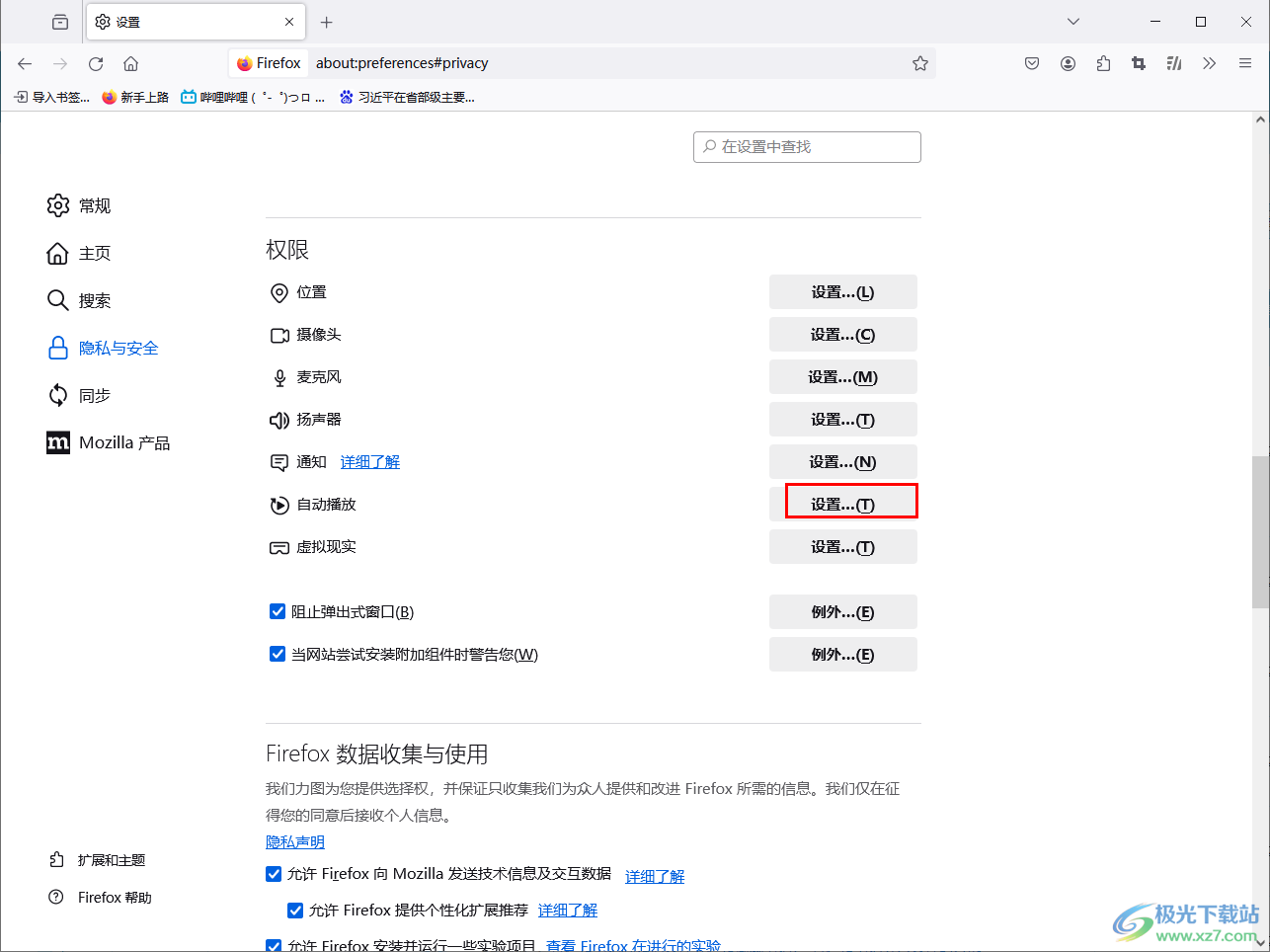Open 扬声器 permission settings button
1270x952 pixels.
(x=843, y=420)
